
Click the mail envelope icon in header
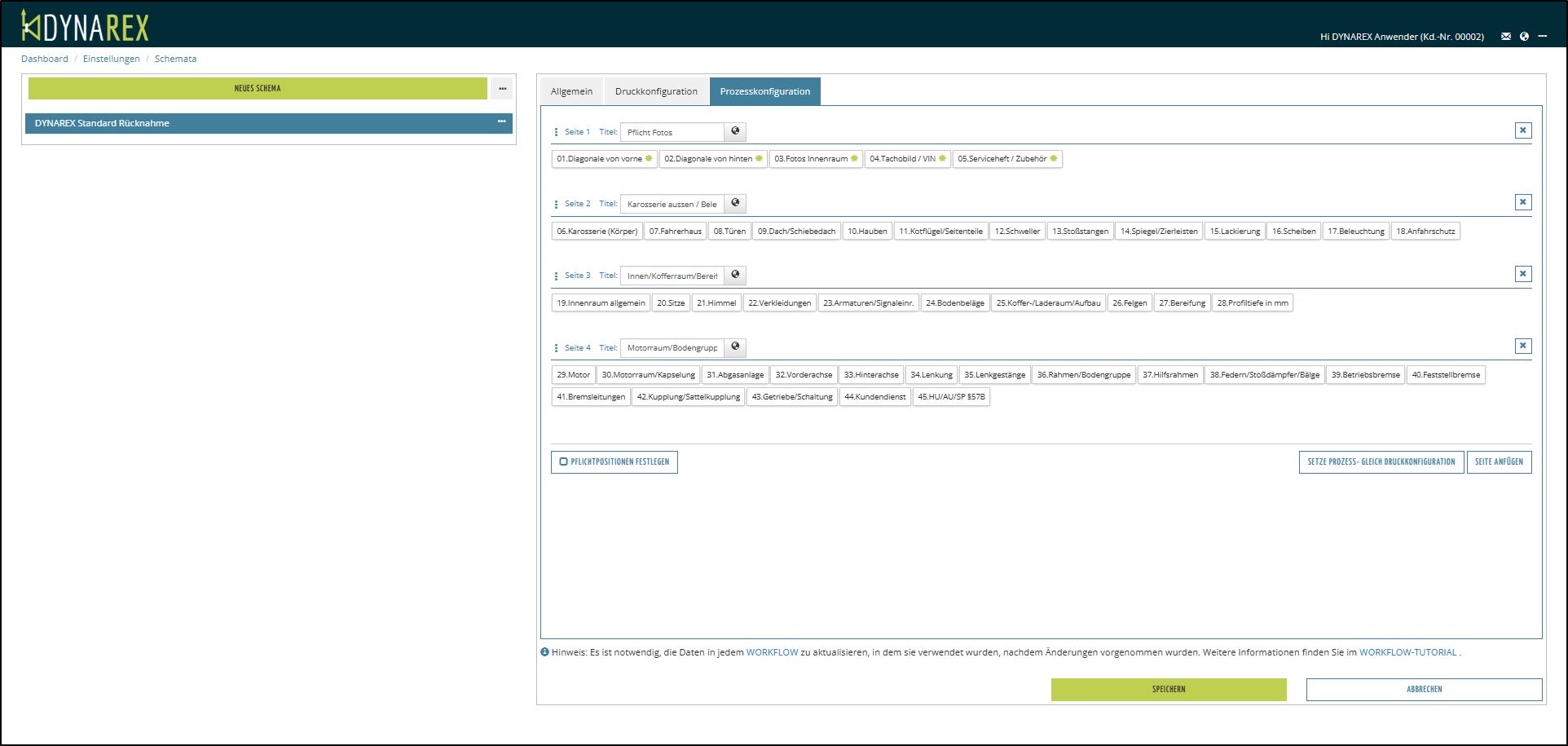click(1506, 37)
